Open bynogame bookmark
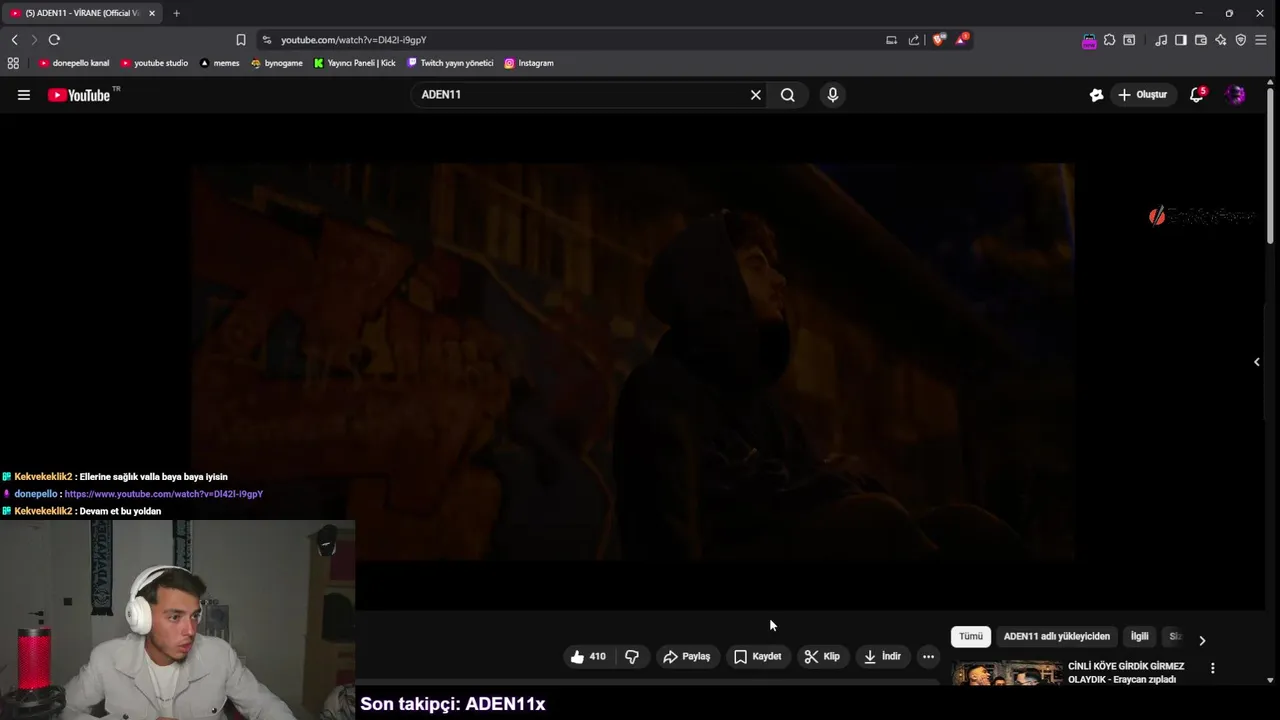The image size is (1280, 720). (x=276, y=63)
